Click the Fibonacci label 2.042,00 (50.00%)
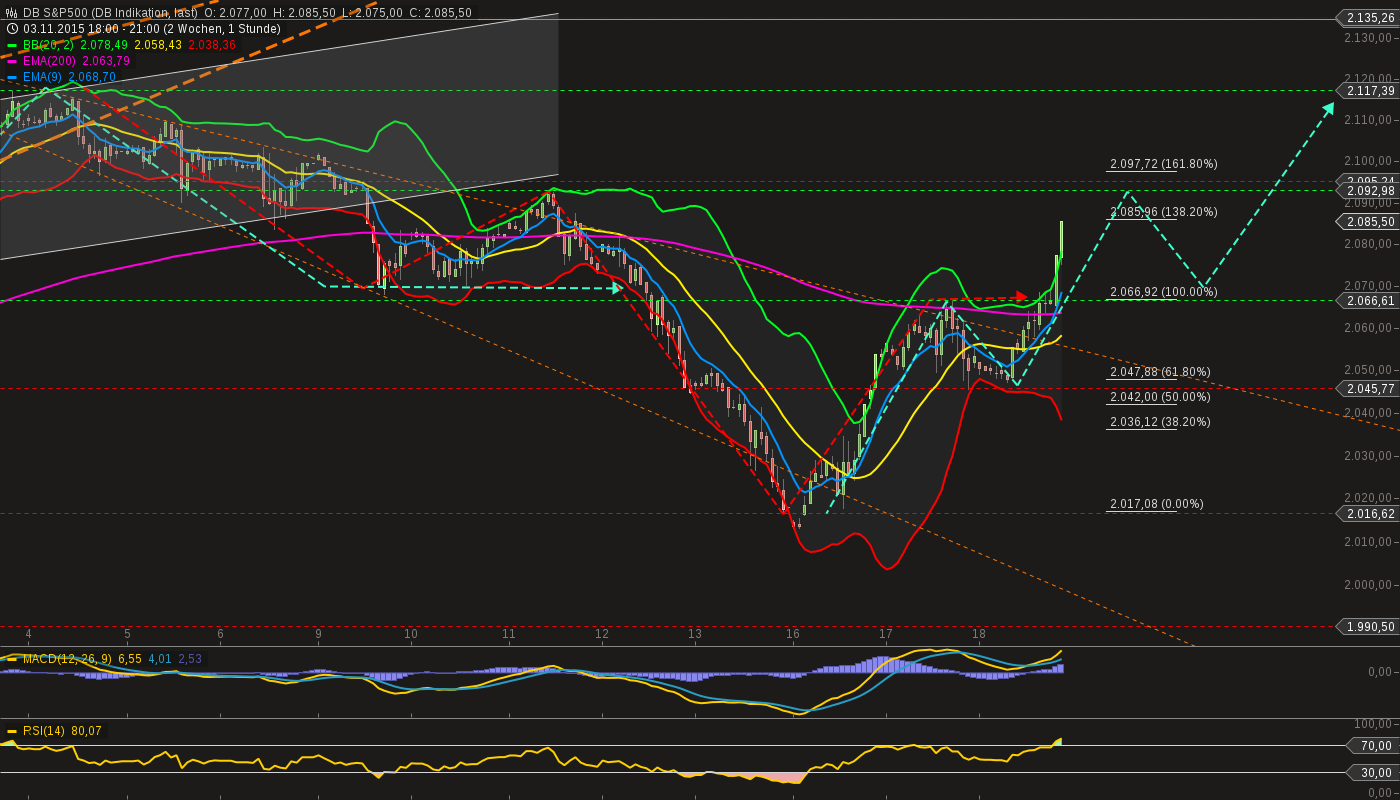1400x800 pixels. point(1160,397)
